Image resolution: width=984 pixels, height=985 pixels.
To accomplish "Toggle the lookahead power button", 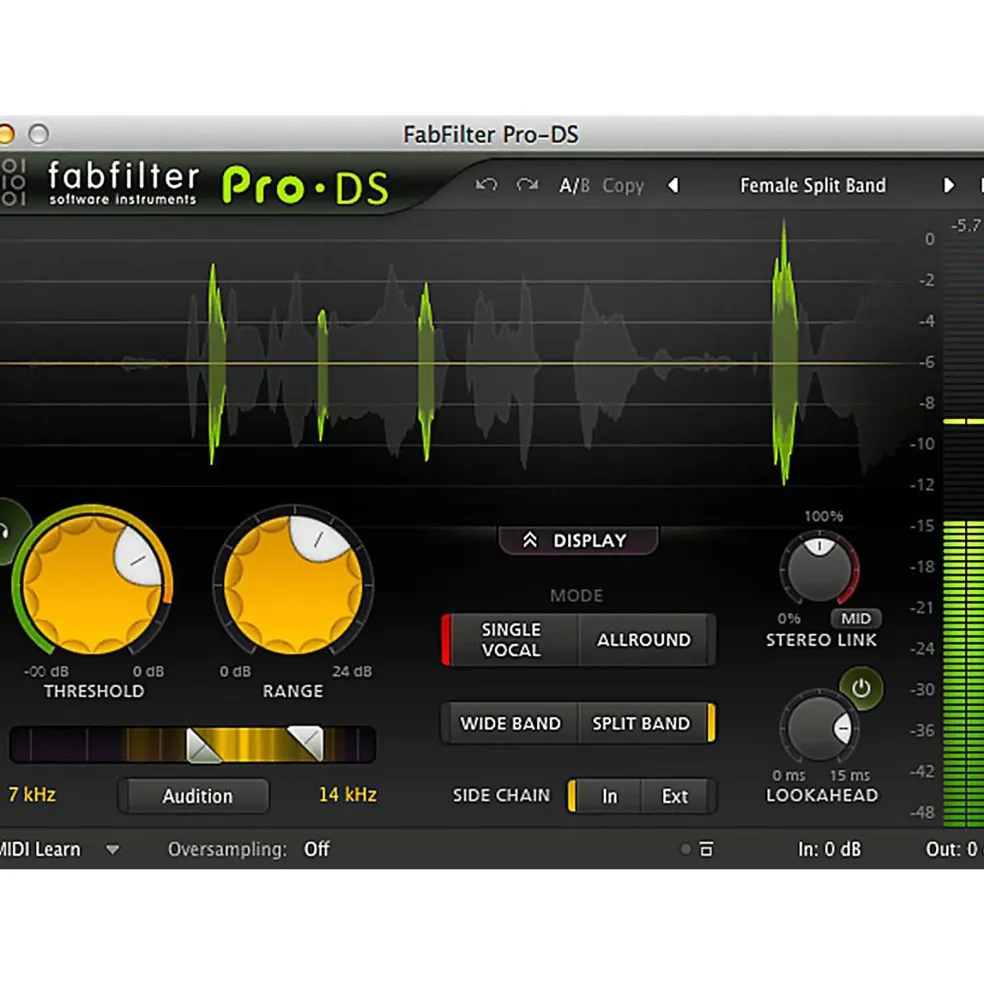I will pyautogui.click(x=861, y=688).
